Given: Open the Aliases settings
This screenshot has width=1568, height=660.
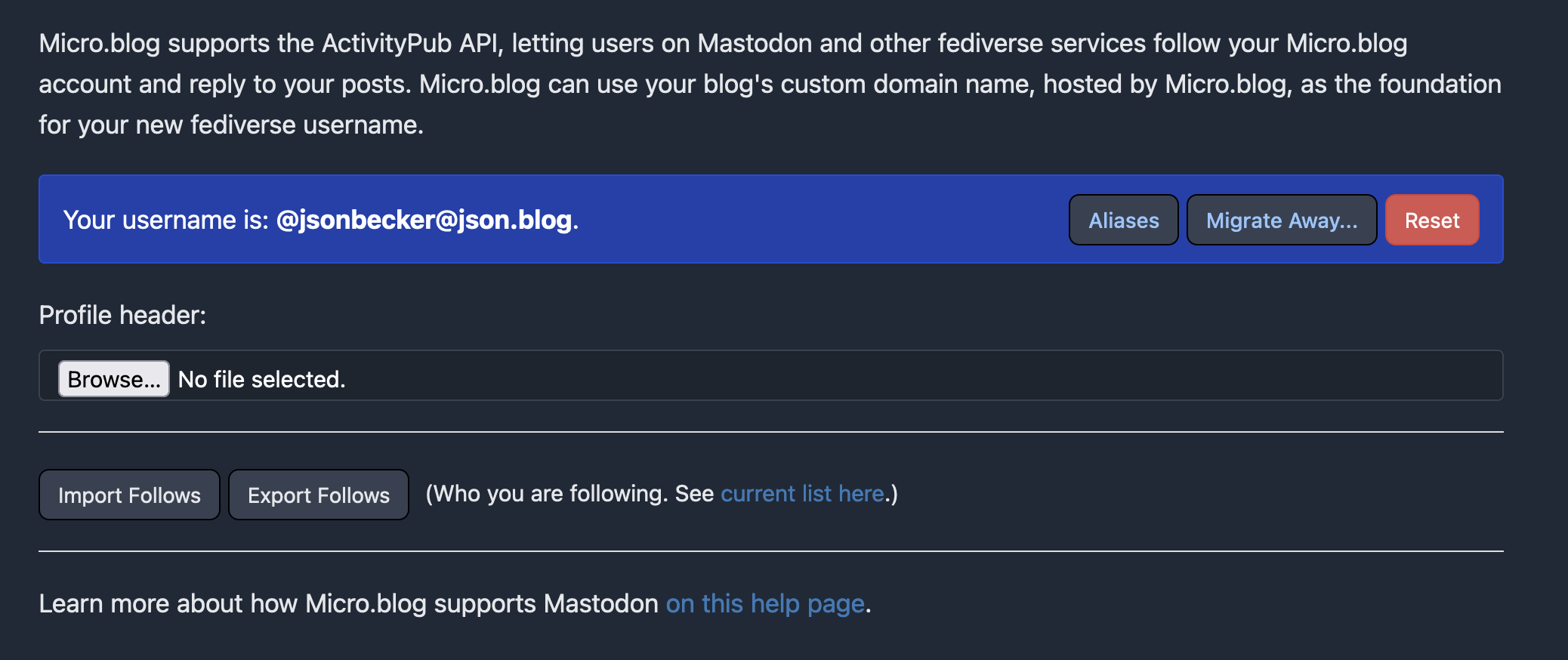Looking at the screenshot, I should point(1123,220).
